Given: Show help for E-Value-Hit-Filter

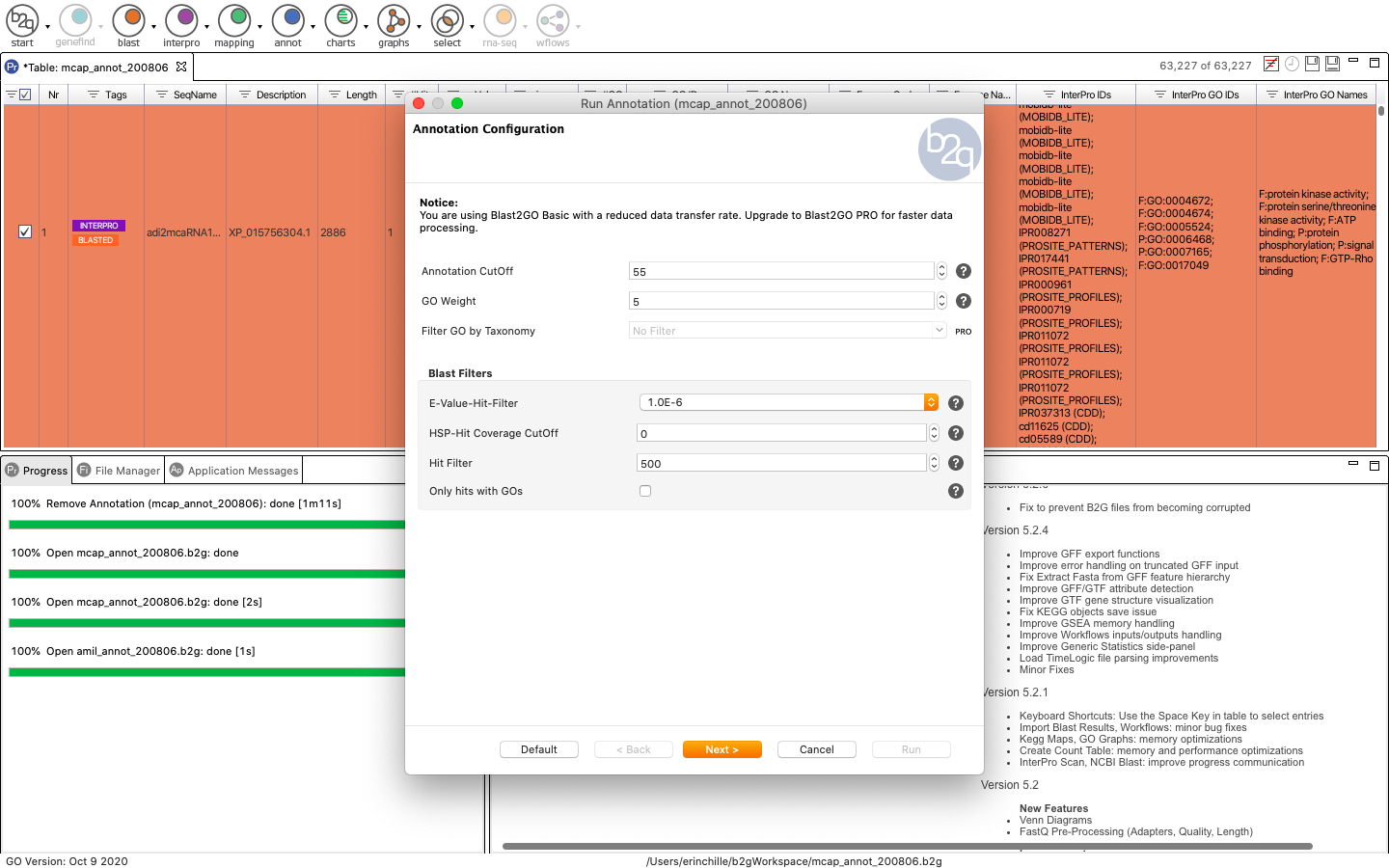Looking at the screenshot, I should point(955,403).
